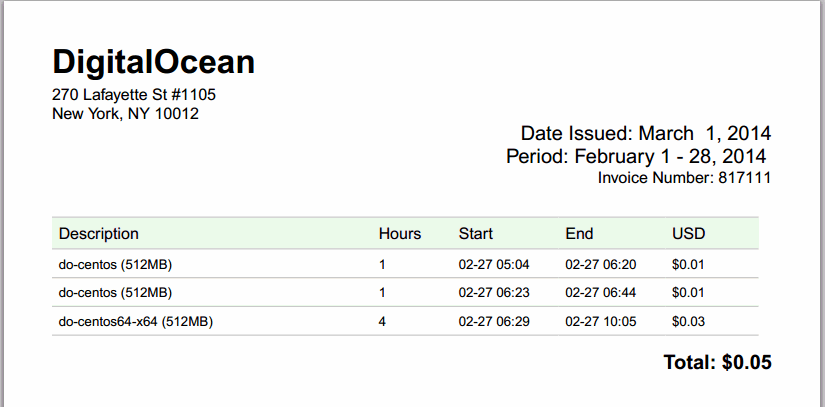Click the New York, NY 10012 line
The image size is (825, 407).
pos(125,114)
